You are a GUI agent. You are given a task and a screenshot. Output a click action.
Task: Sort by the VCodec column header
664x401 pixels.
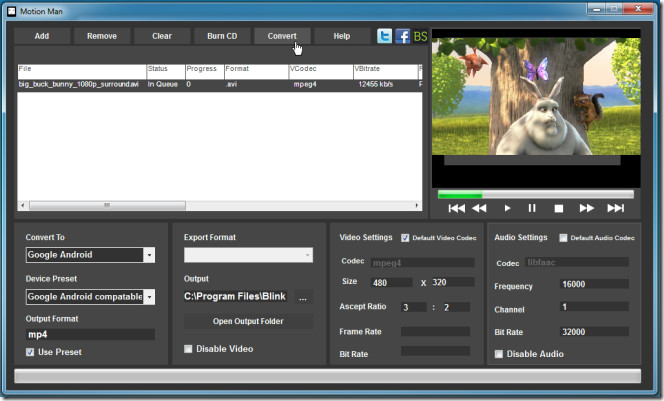[321, 72]
